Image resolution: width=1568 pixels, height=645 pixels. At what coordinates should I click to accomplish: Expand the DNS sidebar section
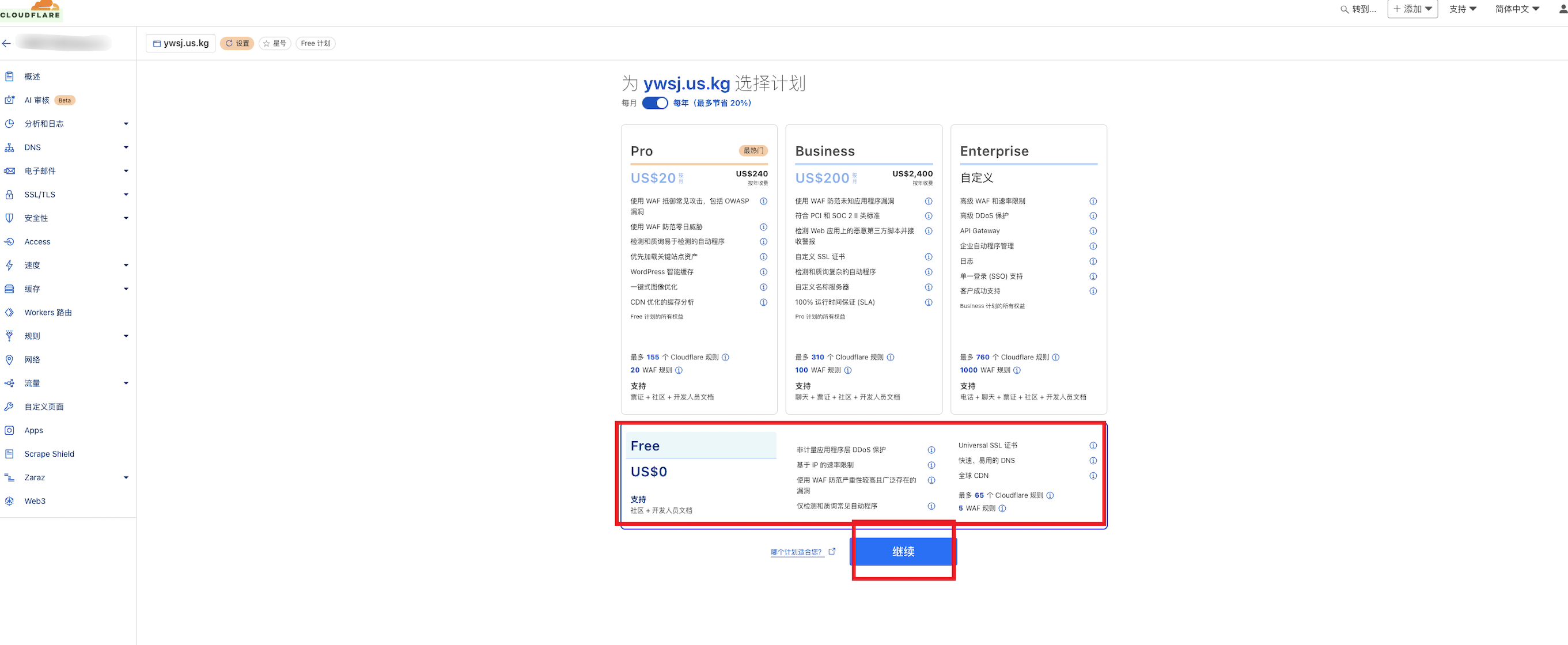[126, 147]
